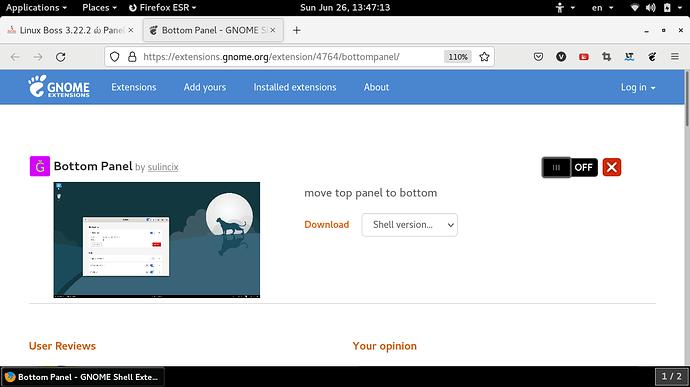This screenshot has width=690, height=387.
Task: Close the Bottom Panel tab
Action: click(x=273, y=30)
